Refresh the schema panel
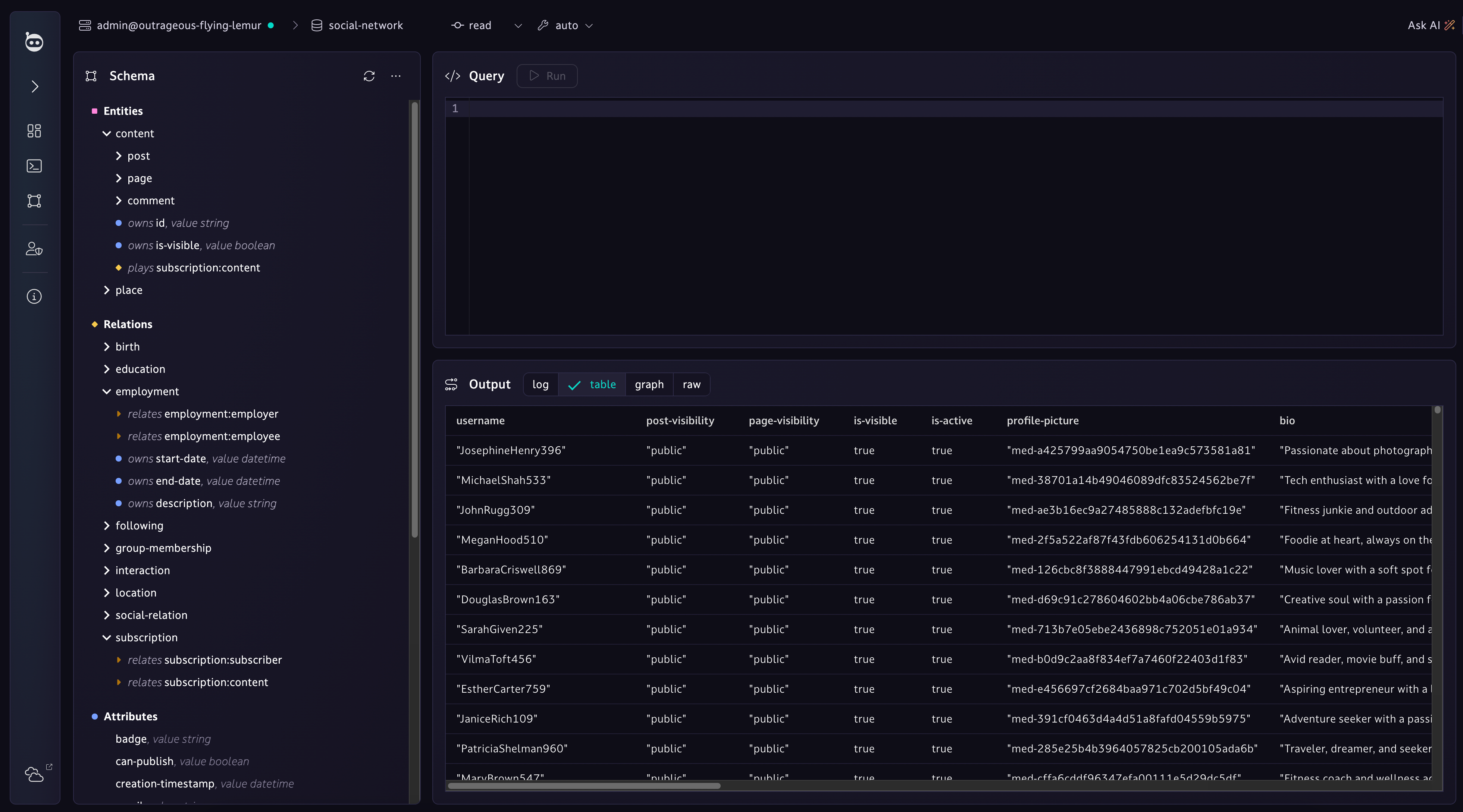The height and width of the screenshot is (812, 1463). pos(369,76)
